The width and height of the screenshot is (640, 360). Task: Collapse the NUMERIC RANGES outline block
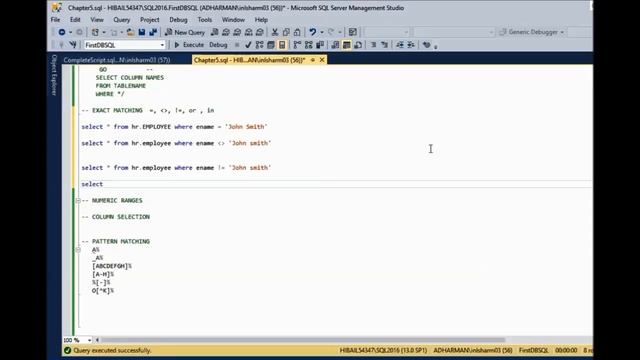[78, 200]
